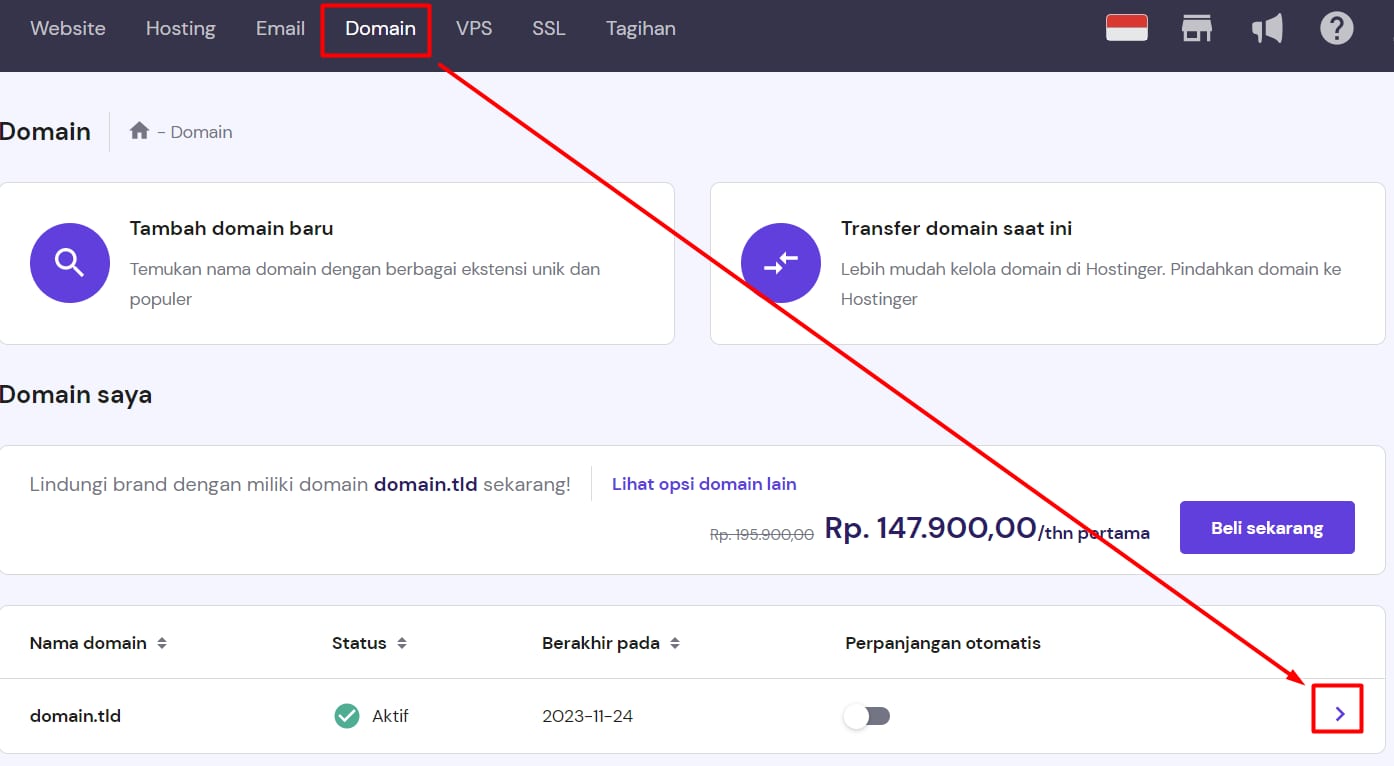Open the help question mark icon

(1336, 28)
